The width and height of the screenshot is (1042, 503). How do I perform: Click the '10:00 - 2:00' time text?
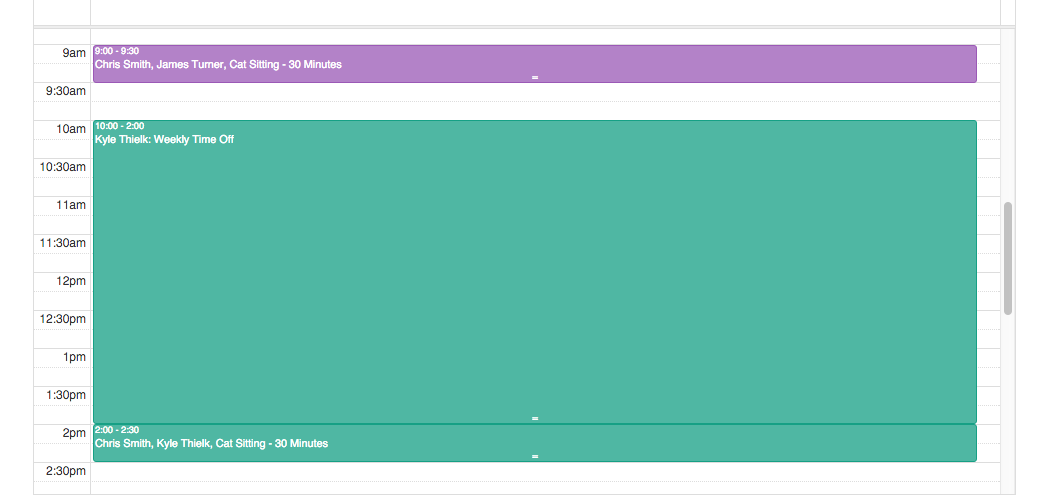[120, 126]
